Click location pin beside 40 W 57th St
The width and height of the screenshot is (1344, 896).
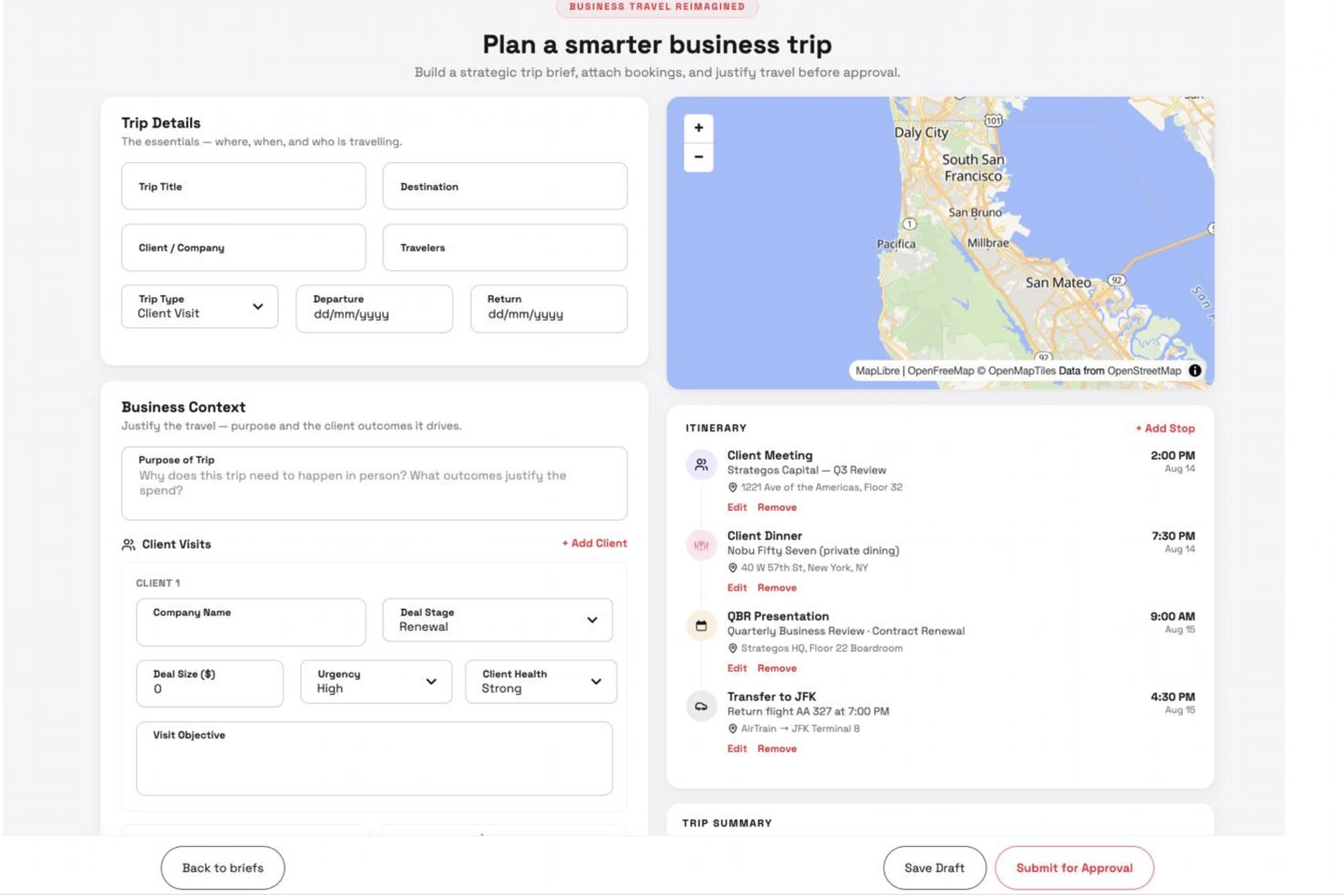pyautogui.click(x=732, y=568)
